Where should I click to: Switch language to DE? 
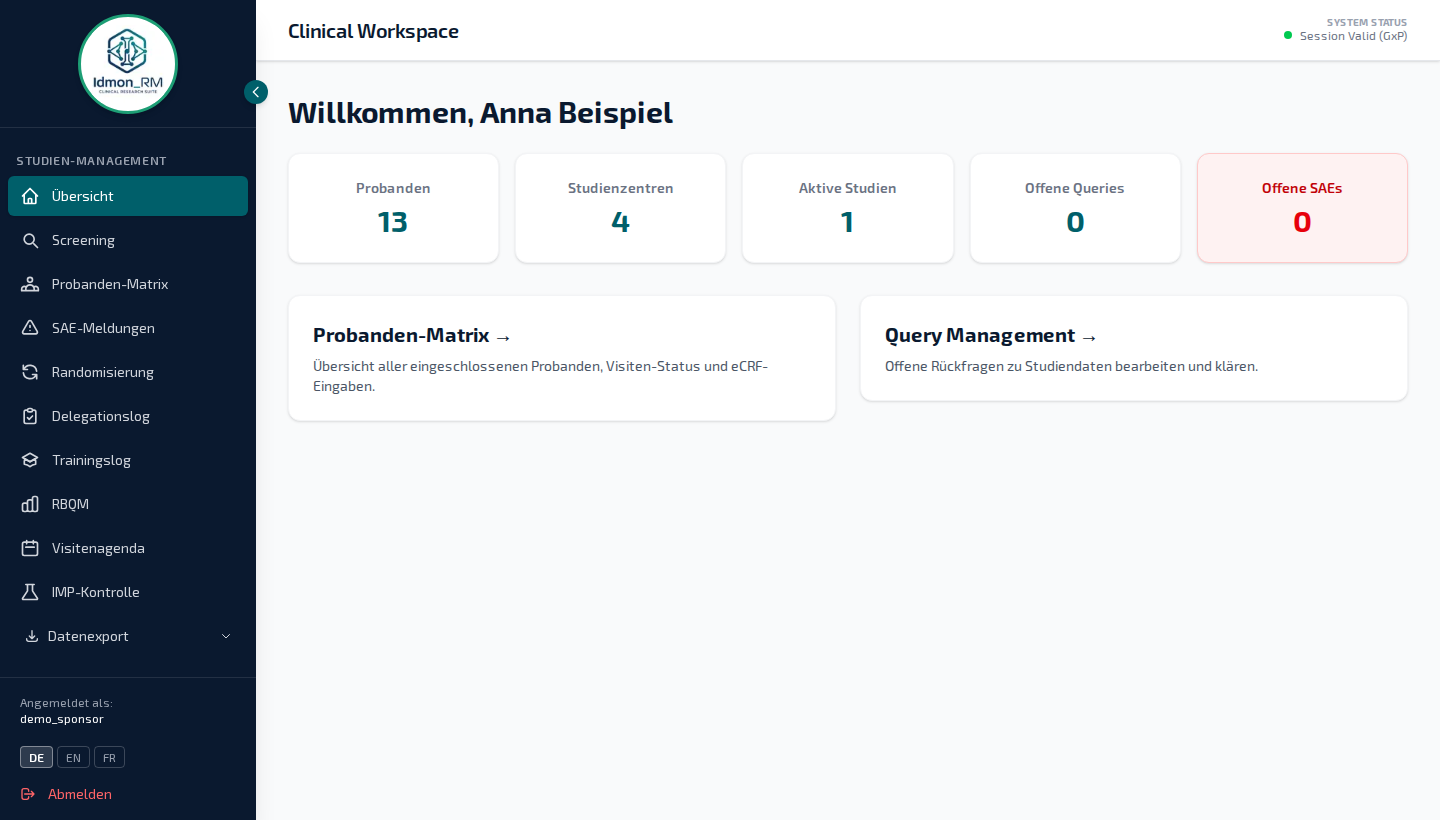coord(36,757)
